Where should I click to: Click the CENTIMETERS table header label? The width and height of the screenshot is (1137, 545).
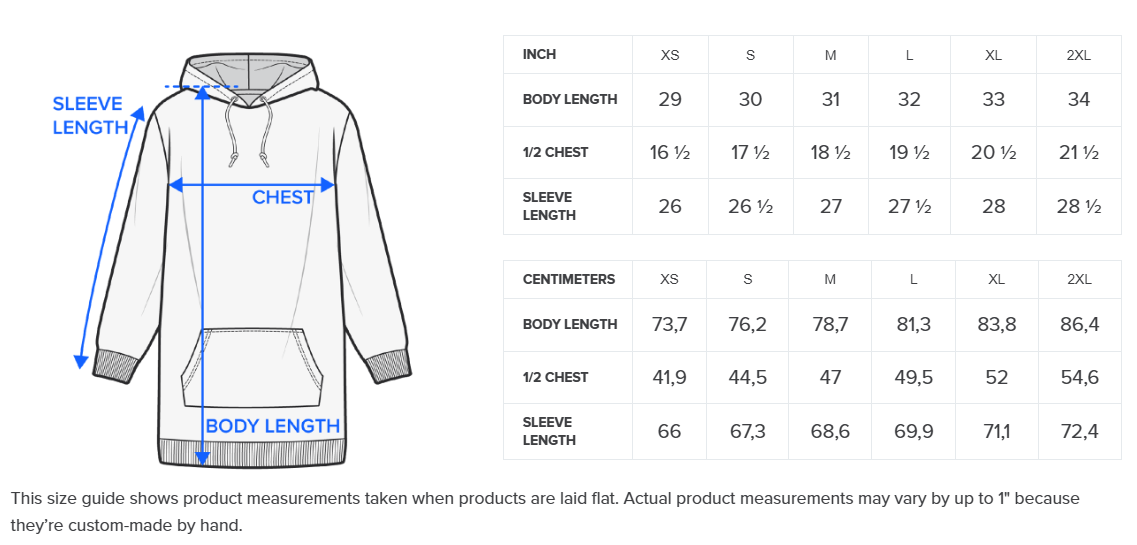569,279
